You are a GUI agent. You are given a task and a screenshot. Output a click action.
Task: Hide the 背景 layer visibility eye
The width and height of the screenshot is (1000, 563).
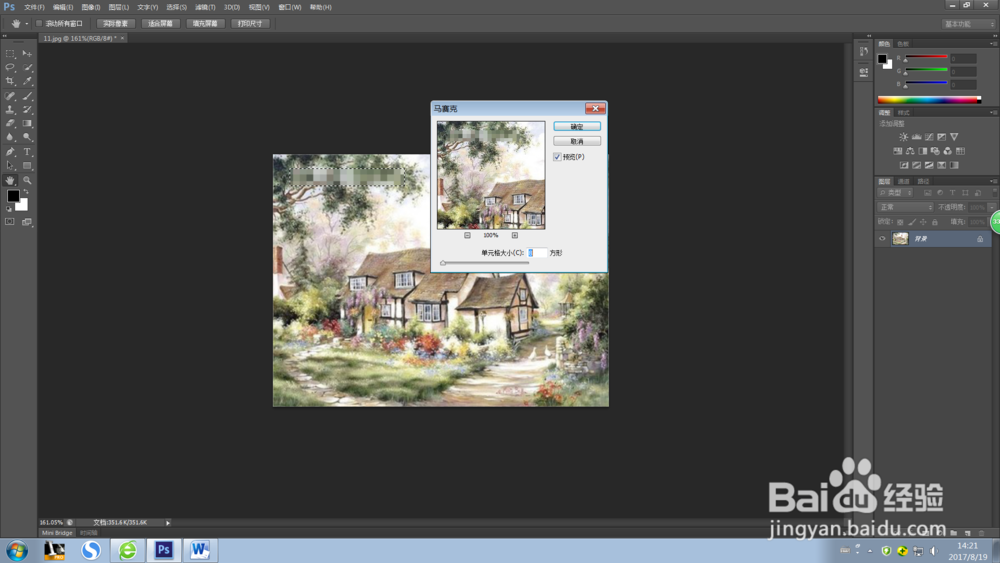click(882, 238)
